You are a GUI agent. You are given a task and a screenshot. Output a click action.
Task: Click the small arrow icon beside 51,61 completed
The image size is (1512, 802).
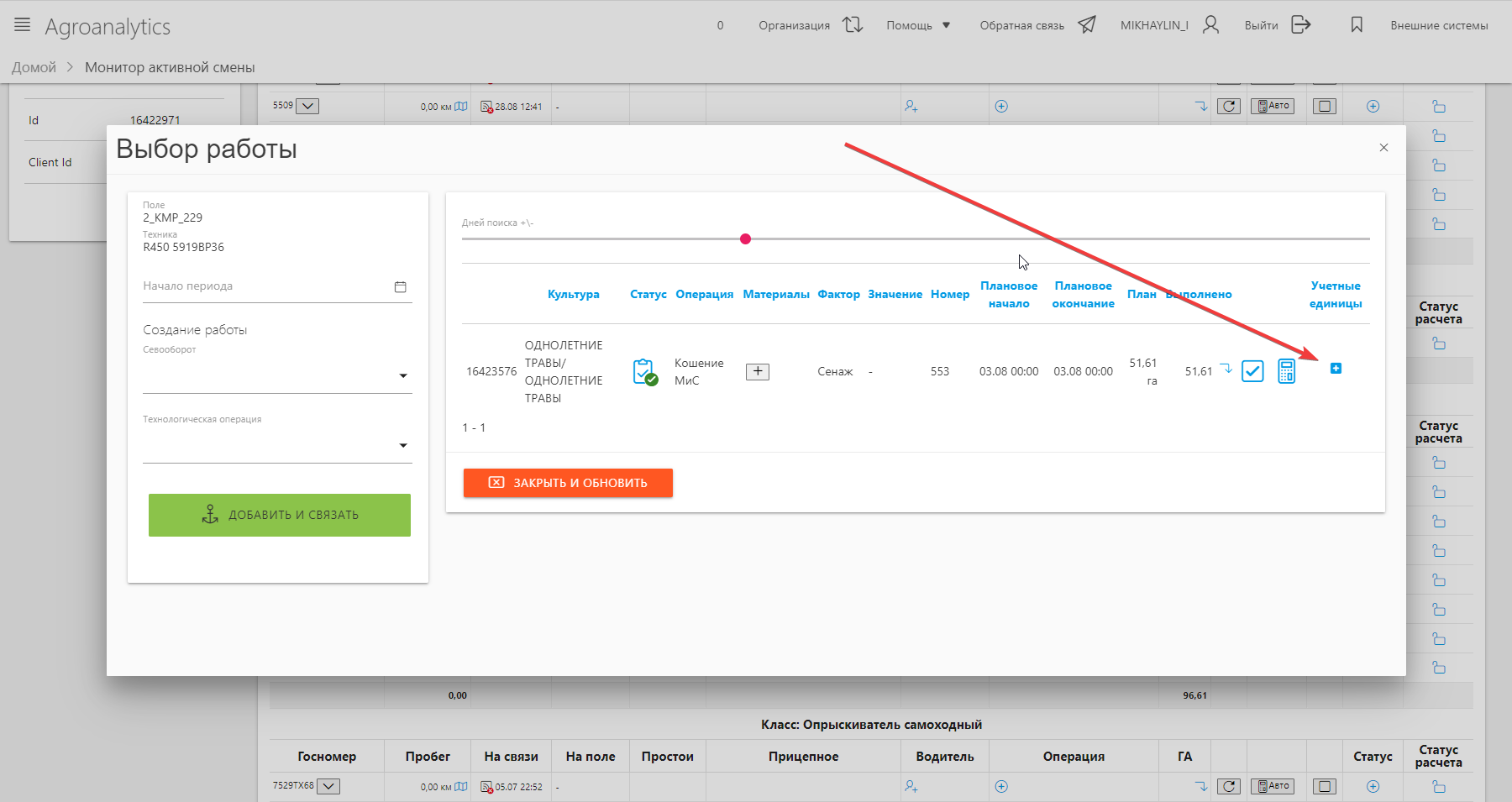click(1226, 369)
